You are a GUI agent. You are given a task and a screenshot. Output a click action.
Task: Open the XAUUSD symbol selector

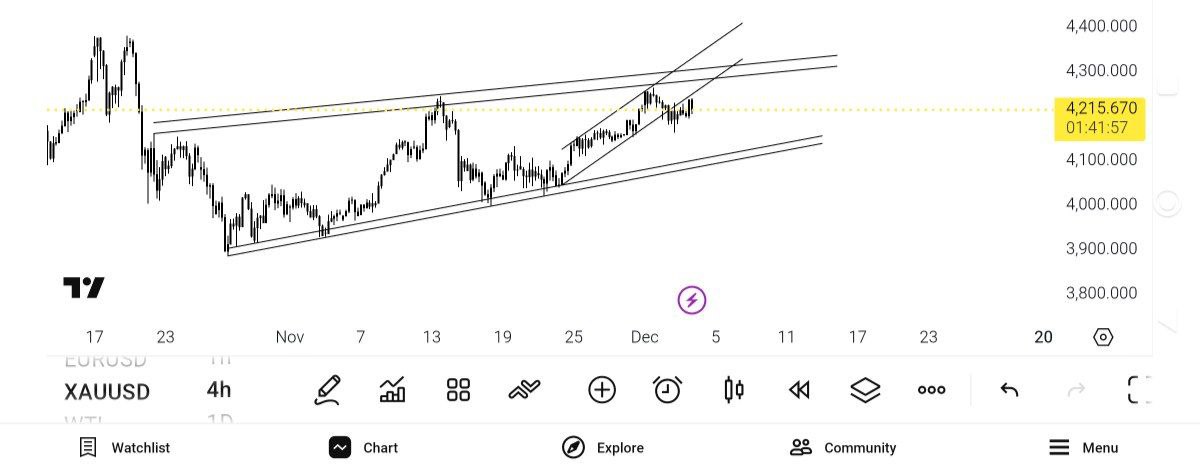pos(107,391)
